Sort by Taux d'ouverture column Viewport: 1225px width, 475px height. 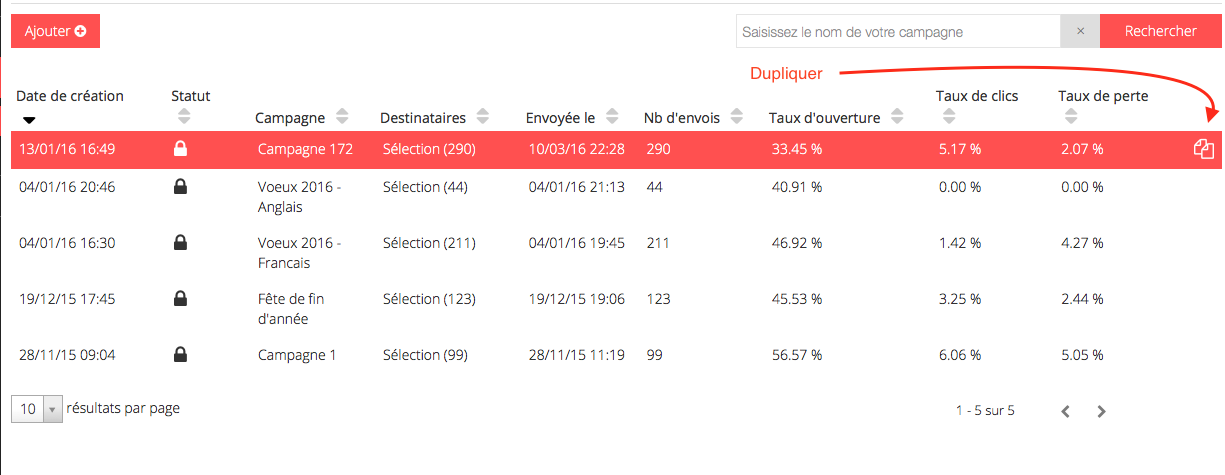[897, 117]
